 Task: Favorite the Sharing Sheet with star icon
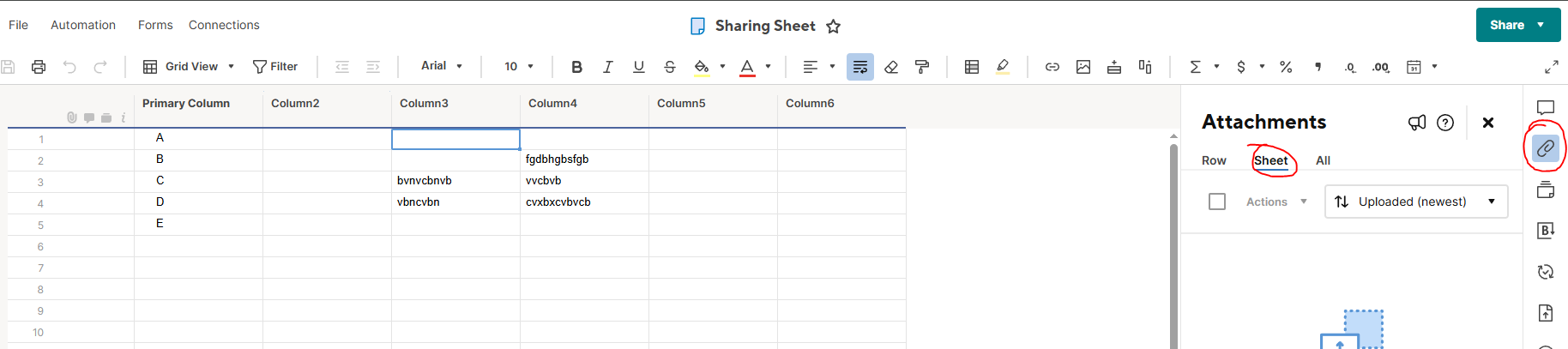point(833,27)
